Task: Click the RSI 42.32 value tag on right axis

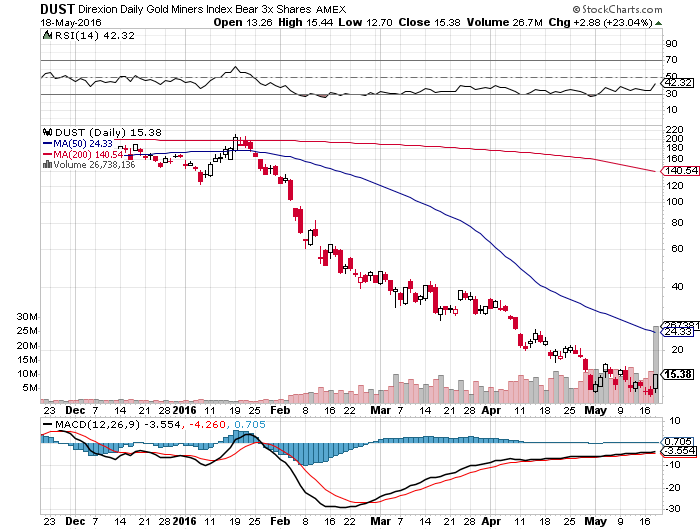Action: (x=679, y=83)
